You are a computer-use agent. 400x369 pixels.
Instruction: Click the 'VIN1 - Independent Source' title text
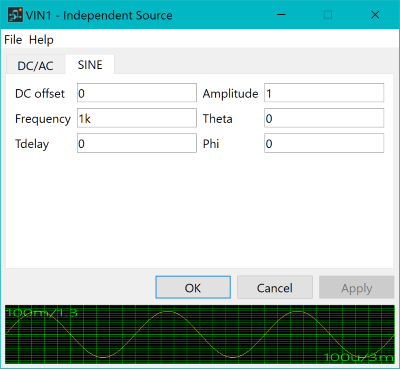coord(99,15)
